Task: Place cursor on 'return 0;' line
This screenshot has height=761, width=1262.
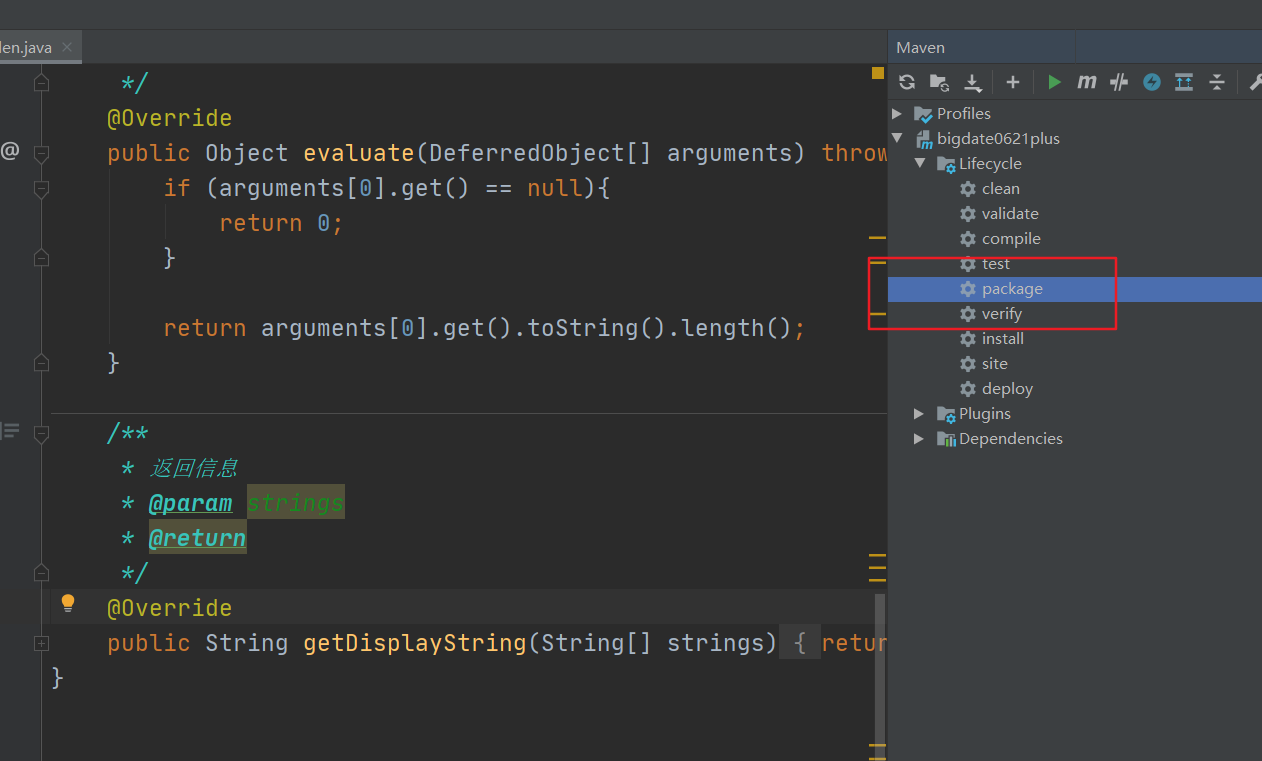Action: 281,223
